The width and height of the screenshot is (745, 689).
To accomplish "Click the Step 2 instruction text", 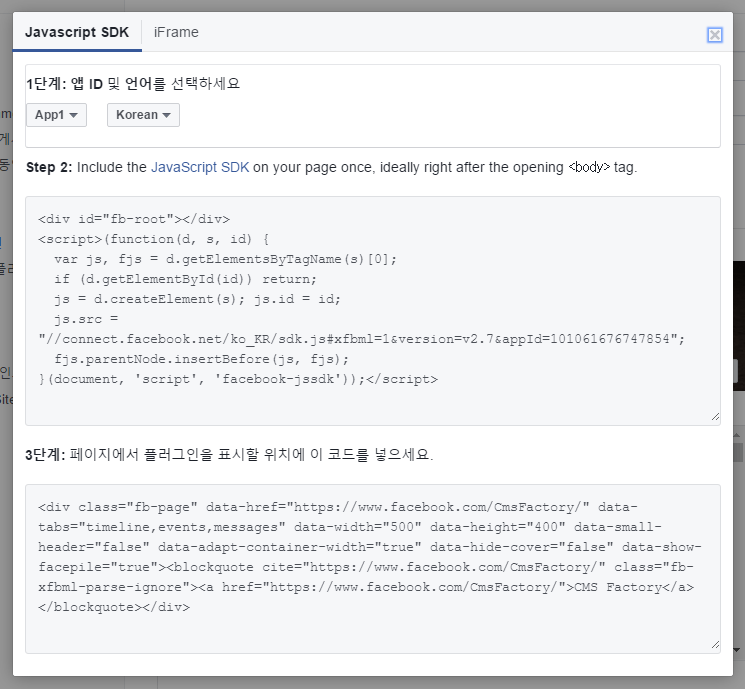I will [331, 167].
